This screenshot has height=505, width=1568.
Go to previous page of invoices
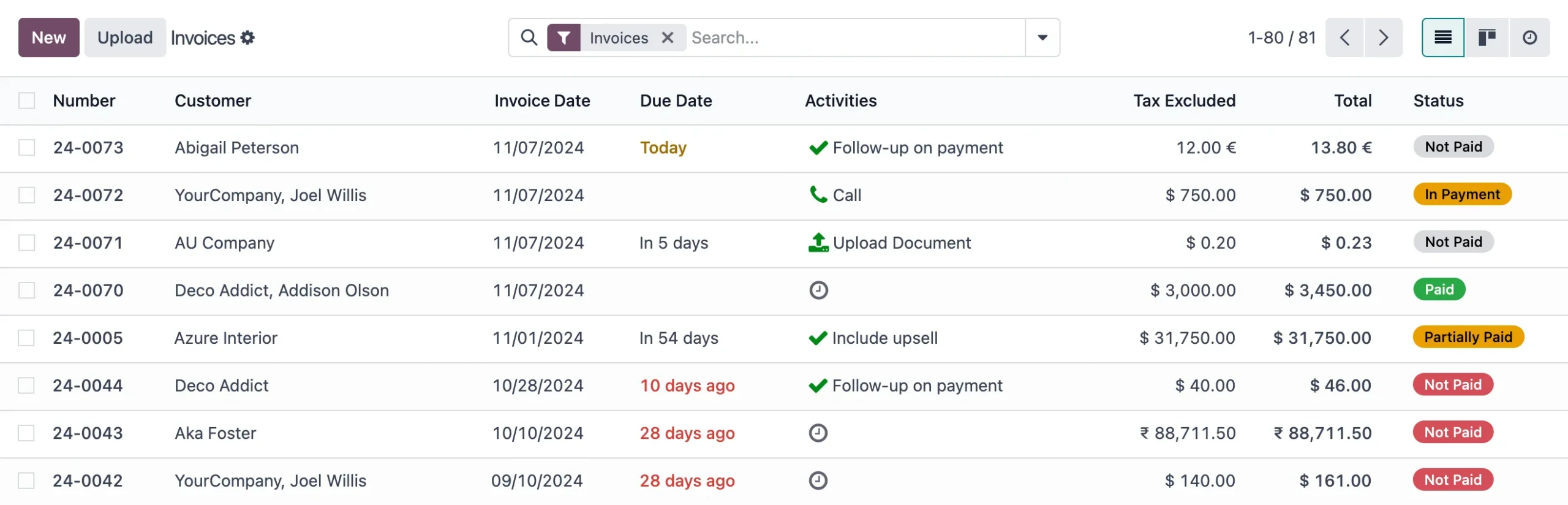[x=1344, y=38]
